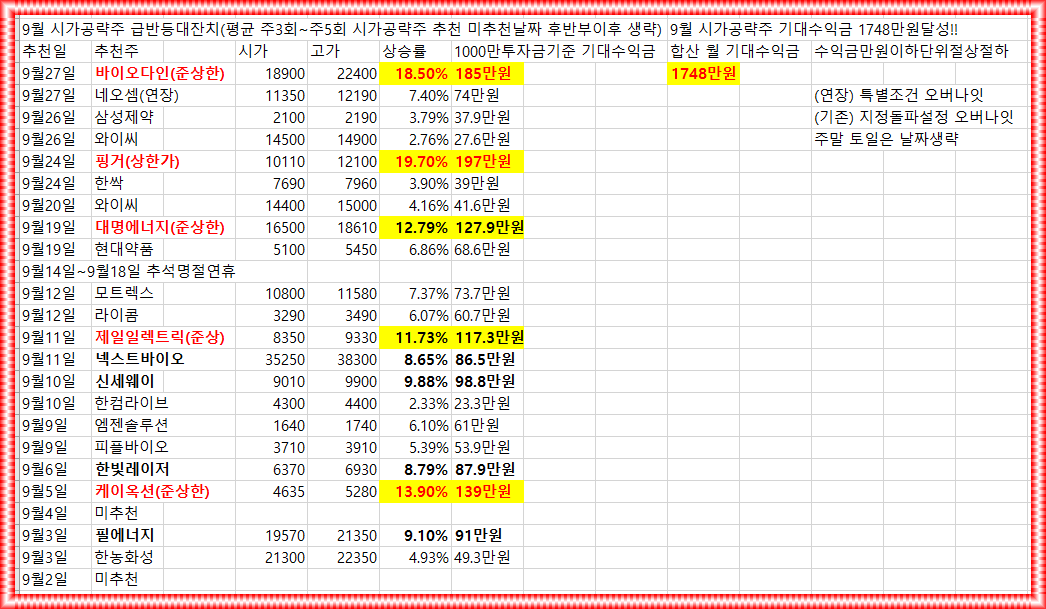Viewport: 1046px width, 609px height.
Task: Click the highlighted 1748만원 total cell
Action: point(703,74)
